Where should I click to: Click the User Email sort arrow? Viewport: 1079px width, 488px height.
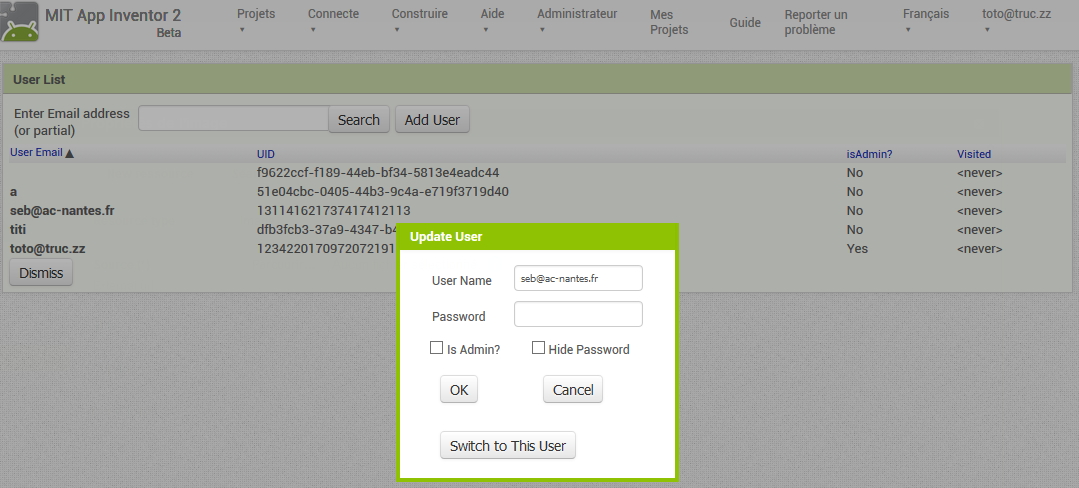tap(70, 154)
